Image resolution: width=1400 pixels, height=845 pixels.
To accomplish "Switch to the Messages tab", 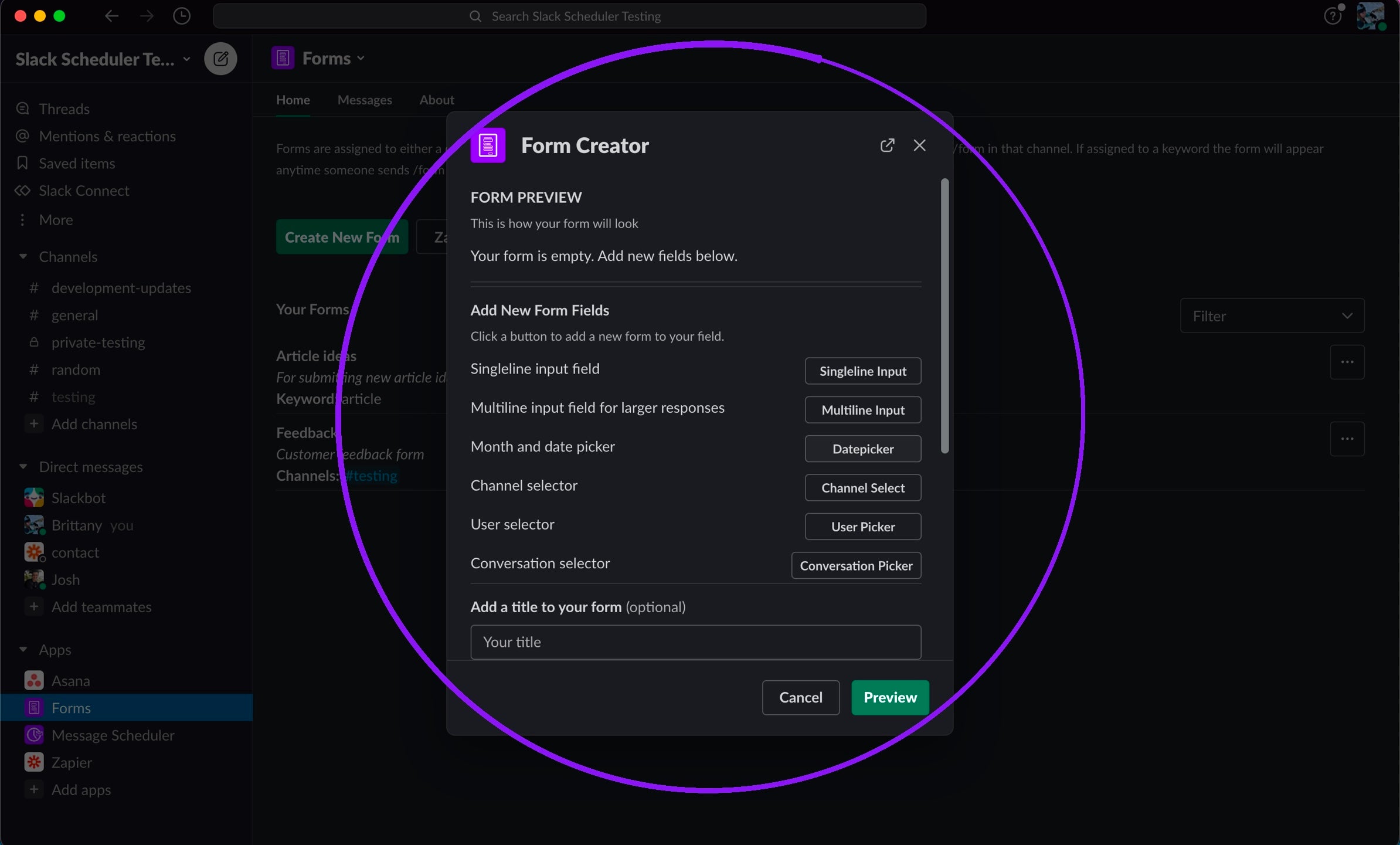I will pyautogui.click(x=364, y=100).
